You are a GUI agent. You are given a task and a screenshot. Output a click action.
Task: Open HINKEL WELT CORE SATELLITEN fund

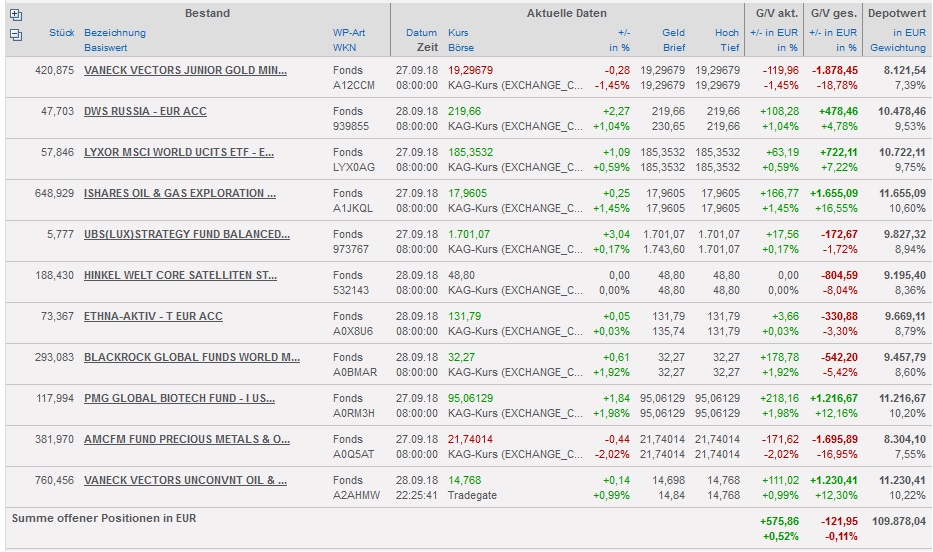180,275
